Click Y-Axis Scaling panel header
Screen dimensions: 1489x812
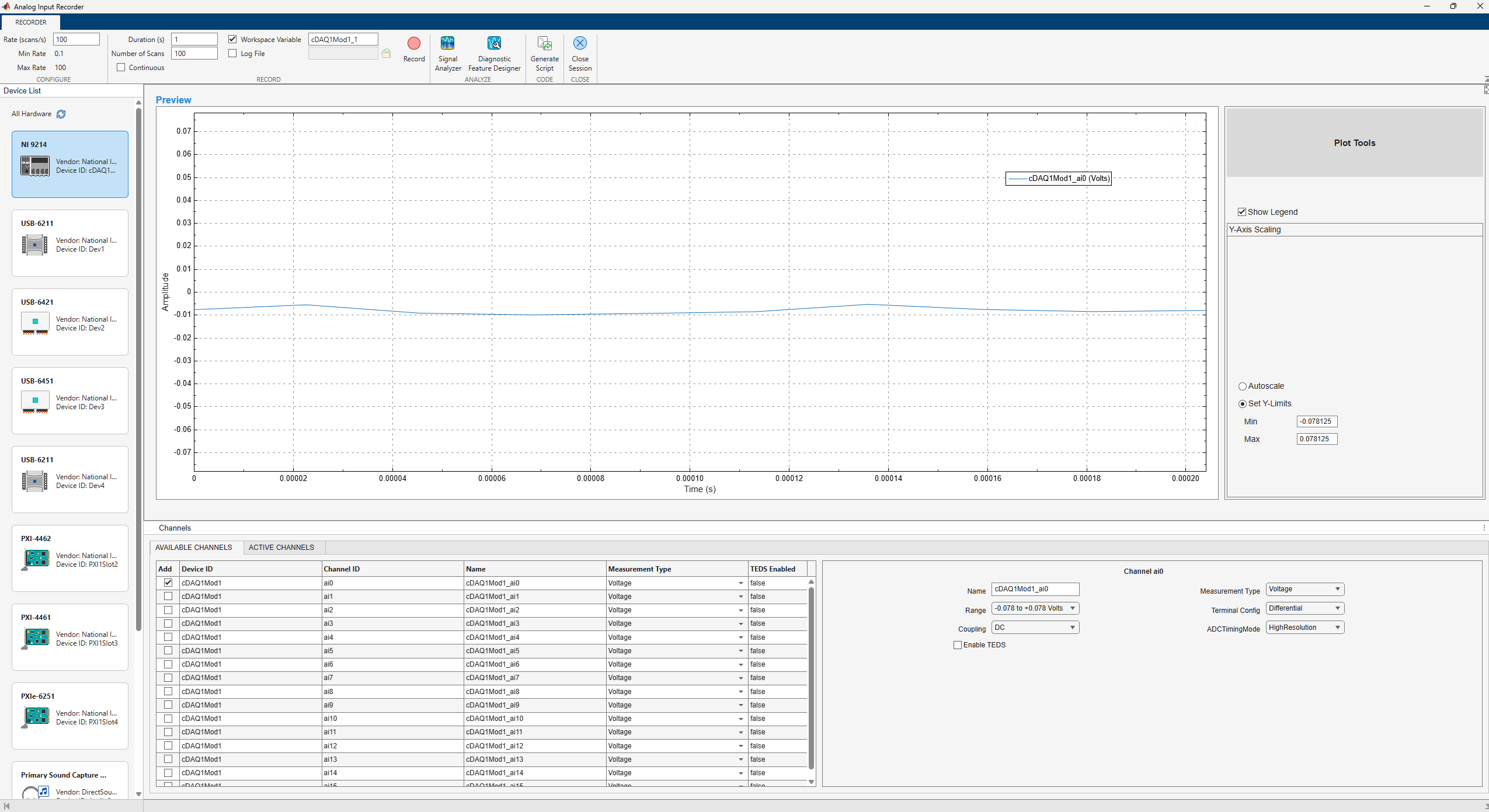pyautogui.click(x=1355, y=229)
